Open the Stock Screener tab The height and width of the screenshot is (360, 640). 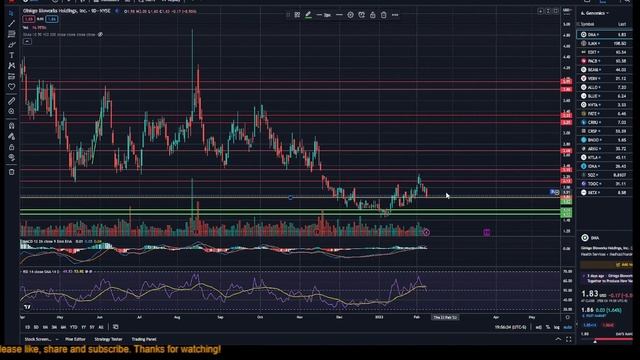point(38,339)
